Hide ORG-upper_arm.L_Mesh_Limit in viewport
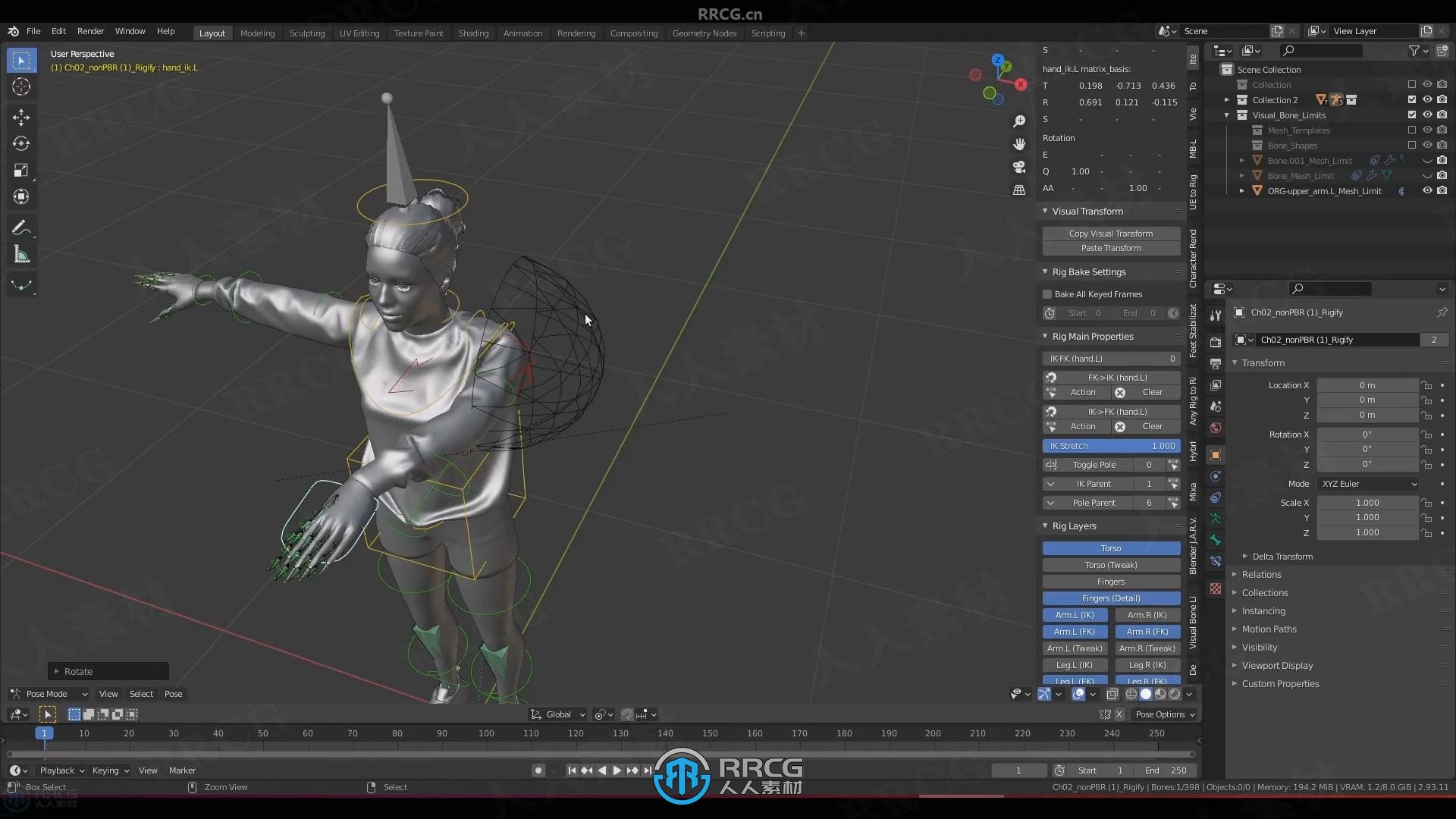The width and height of the screenshot is (1456, 819). tap(1426, 191)
